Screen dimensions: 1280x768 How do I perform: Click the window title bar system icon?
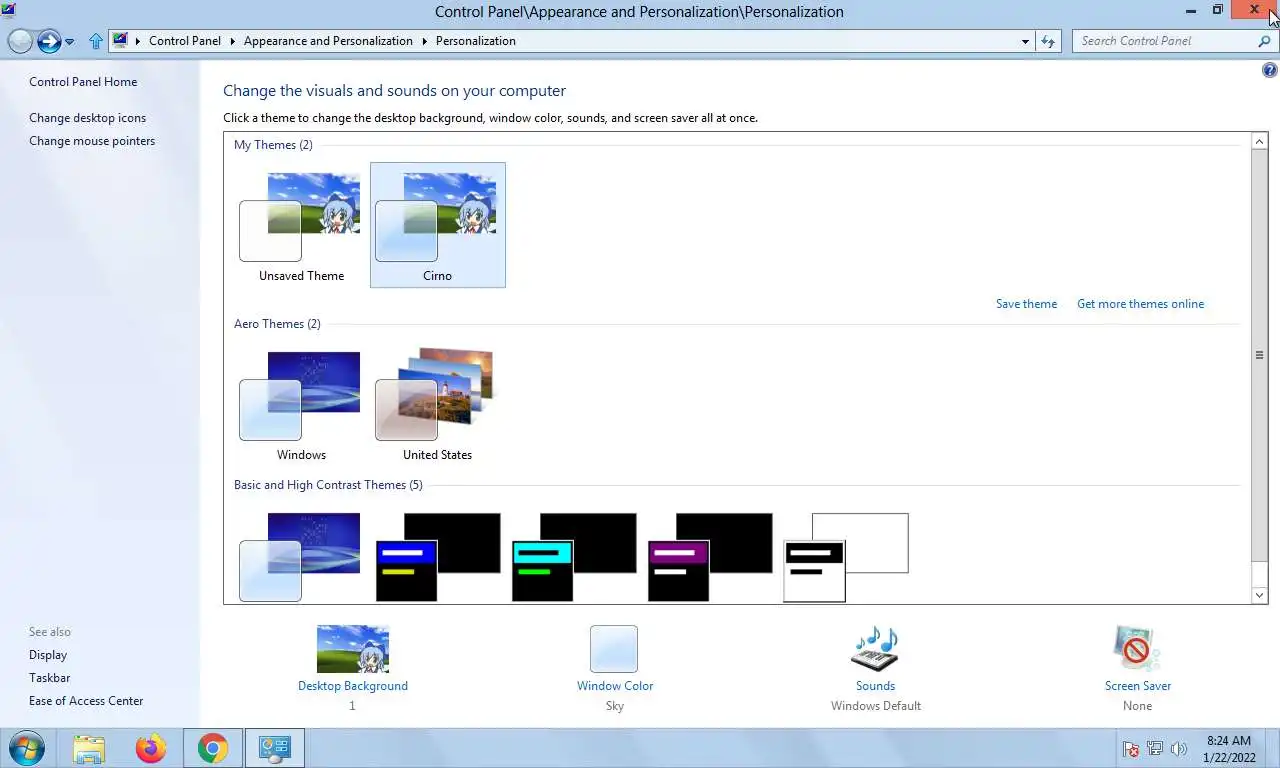[x=9, y=11]
